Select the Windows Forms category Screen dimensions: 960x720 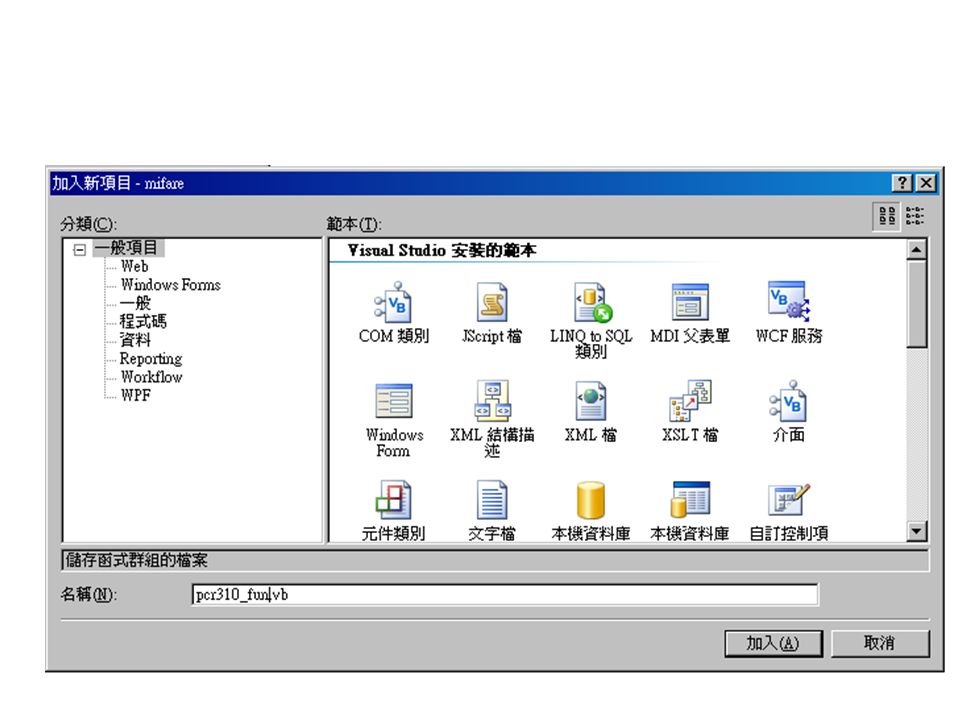coord(171,285)
